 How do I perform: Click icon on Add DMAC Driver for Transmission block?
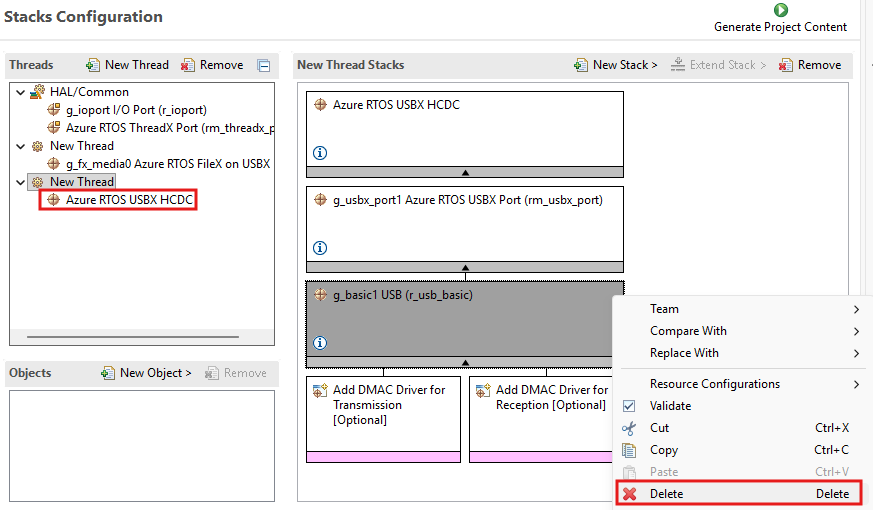point(320,390)
